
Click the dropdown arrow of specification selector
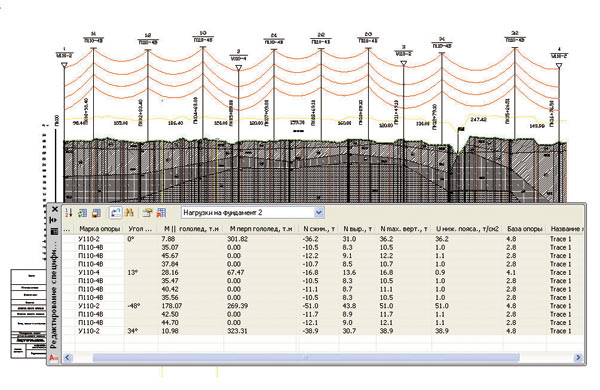[x=319, y=212]
